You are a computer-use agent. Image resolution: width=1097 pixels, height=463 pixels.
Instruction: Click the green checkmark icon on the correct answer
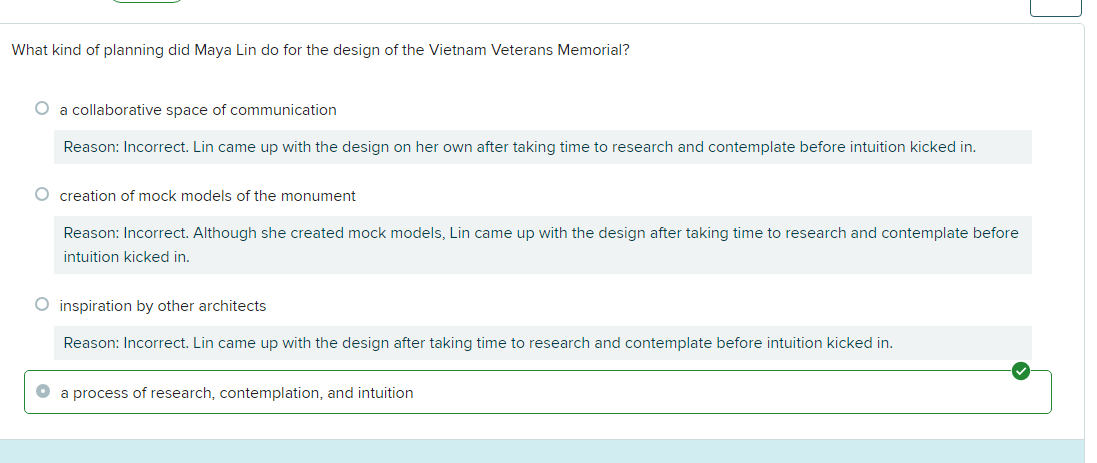click(1019, 372)
